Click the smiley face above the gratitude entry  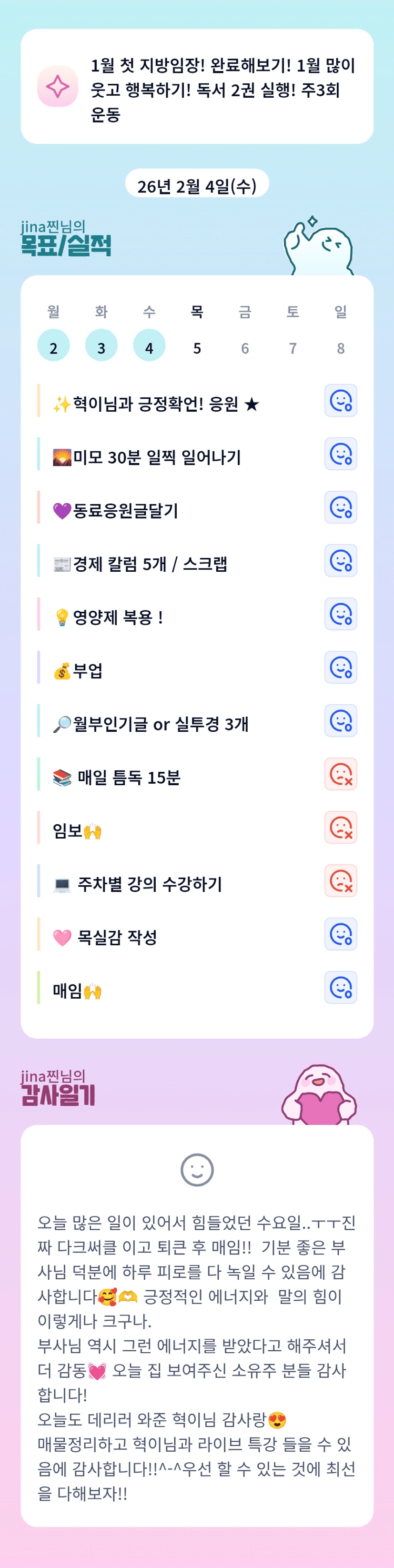click(x=197, y=1170)
